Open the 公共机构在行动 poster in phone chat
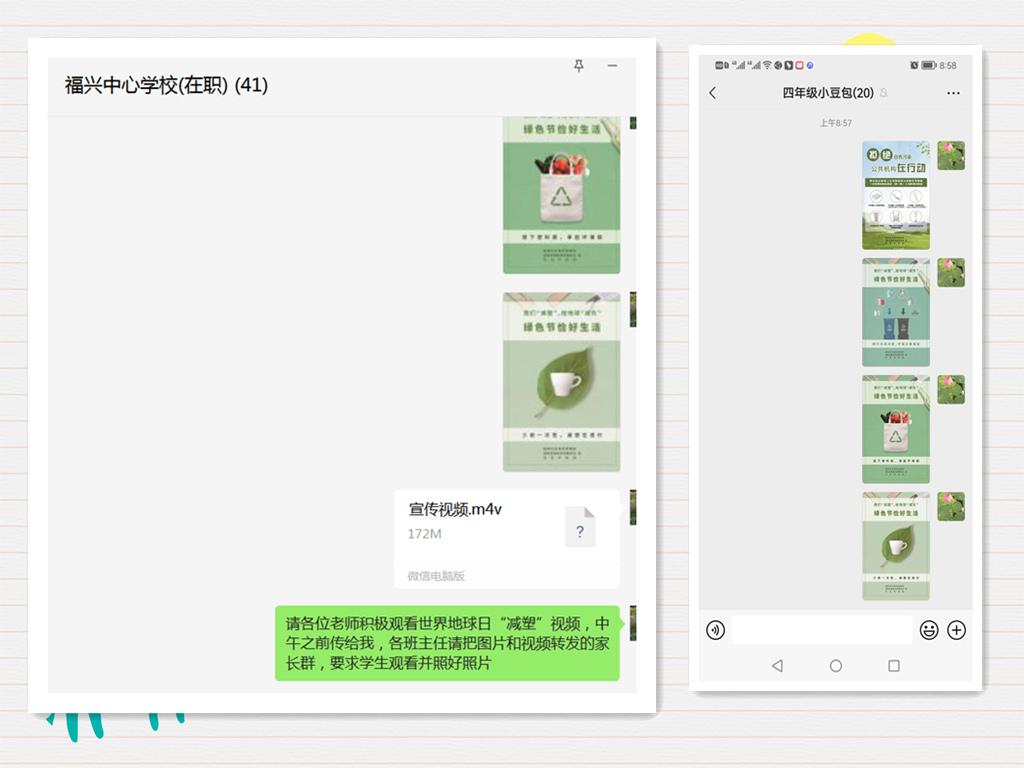This screenshot has width=1024, height=768. tap(896, 195)
